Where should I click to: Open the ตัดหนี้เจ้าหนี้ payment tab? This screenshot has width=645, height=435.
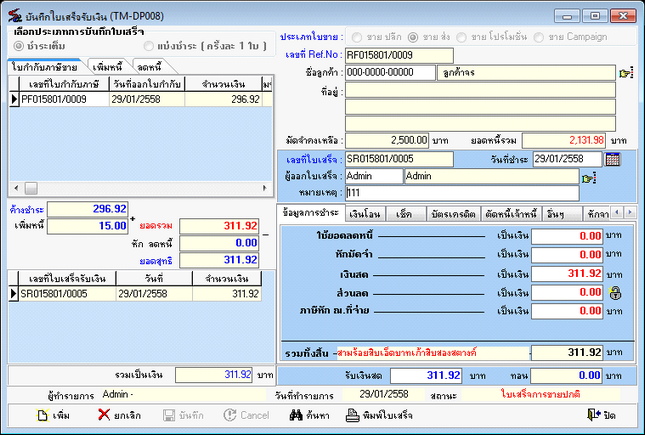coord(511,214)
